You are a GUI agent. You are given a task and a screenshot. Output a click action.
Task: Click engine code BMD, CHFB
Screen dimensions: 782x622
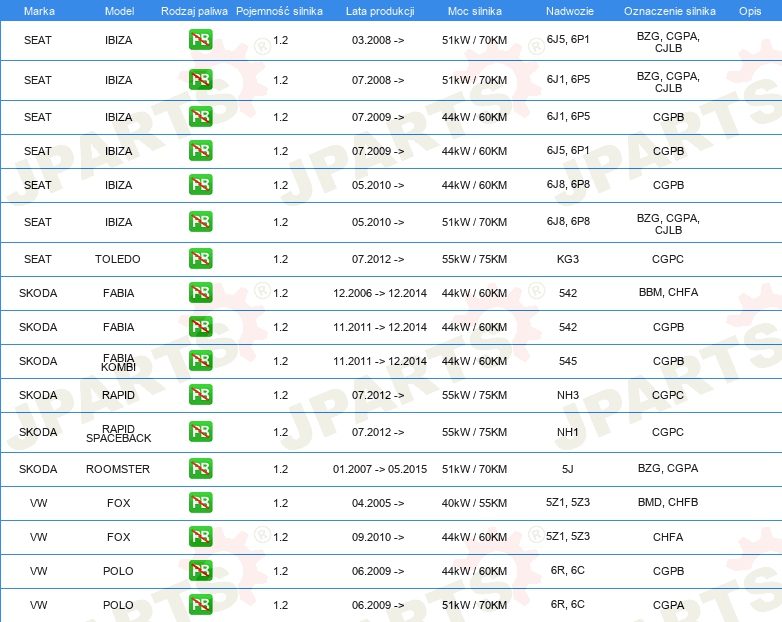[x=668, y=502]
